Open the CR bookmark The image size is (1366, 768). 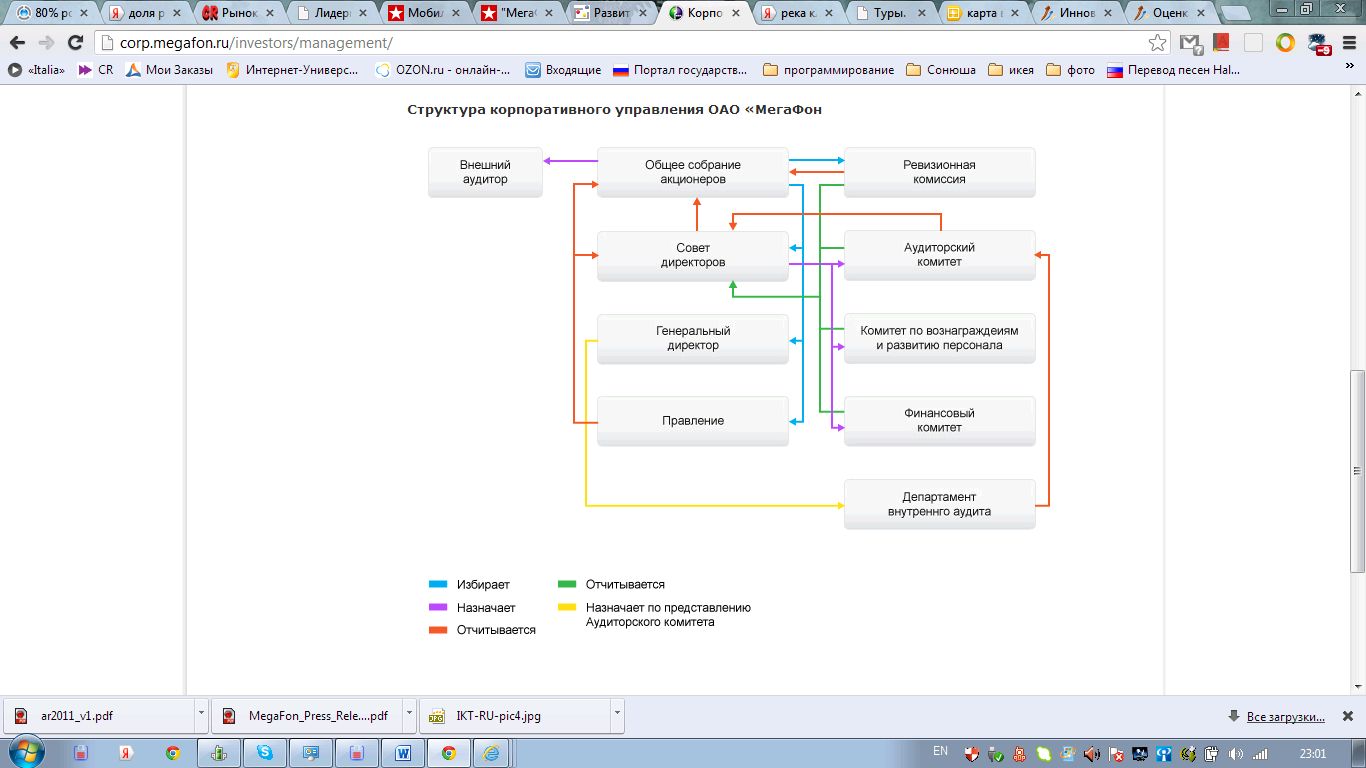[96, 70]
